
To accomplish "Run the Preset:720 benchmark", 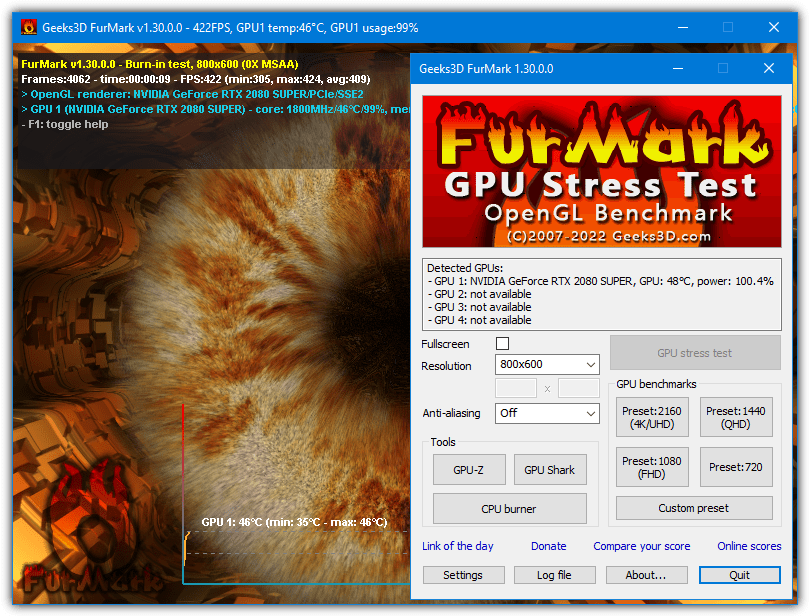I will point(736,467).
